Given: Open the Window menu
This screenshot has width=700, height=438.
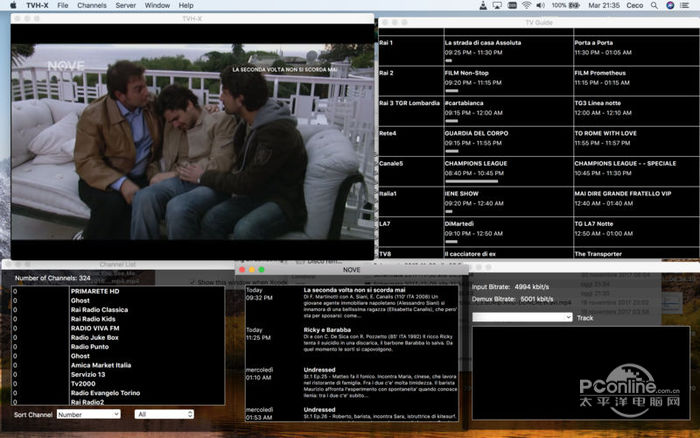Looking at the screenshot, I should [x=157, y=6].
